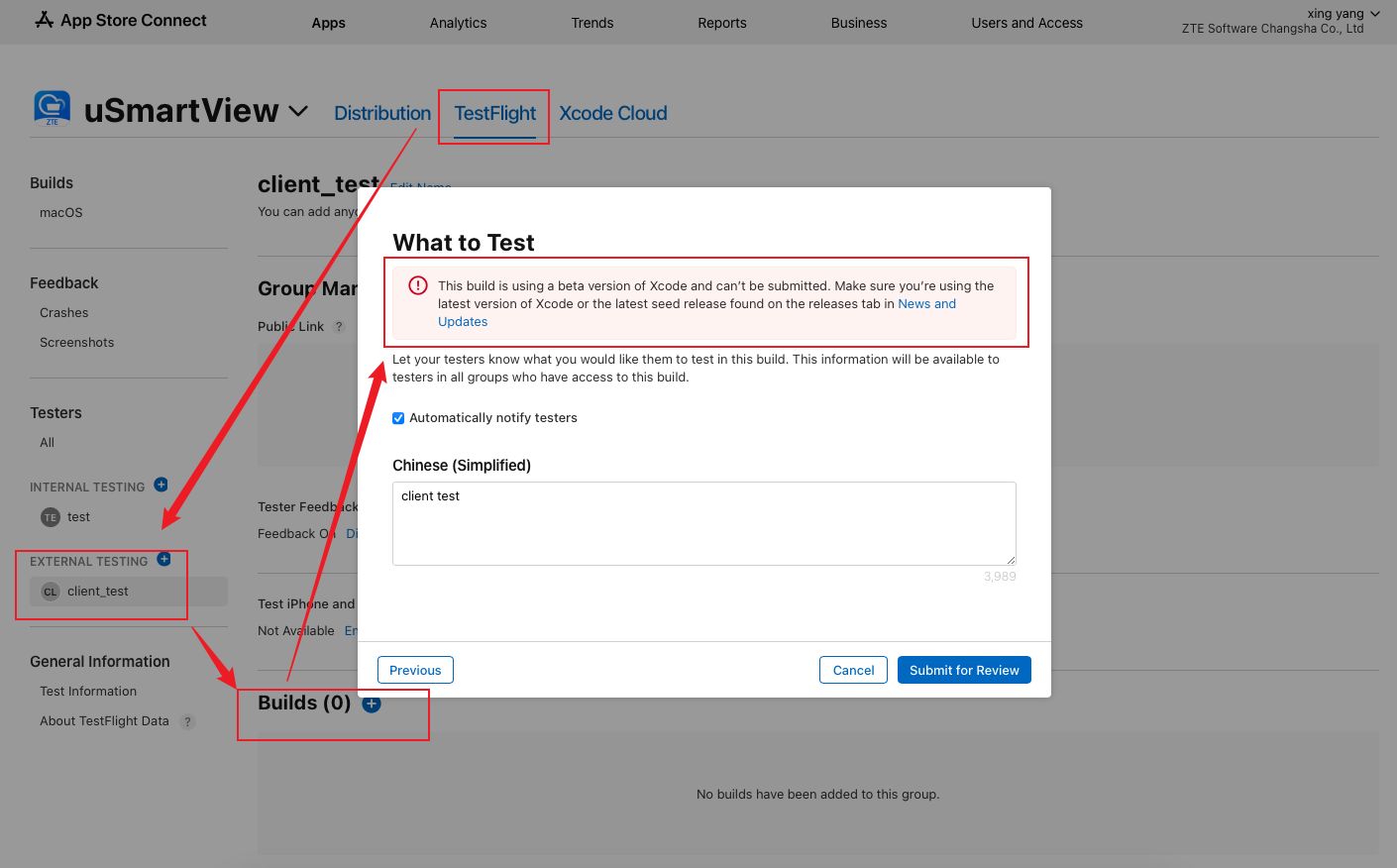
Task: Click the 3,989 character counter
Action: click(1000, 577)
